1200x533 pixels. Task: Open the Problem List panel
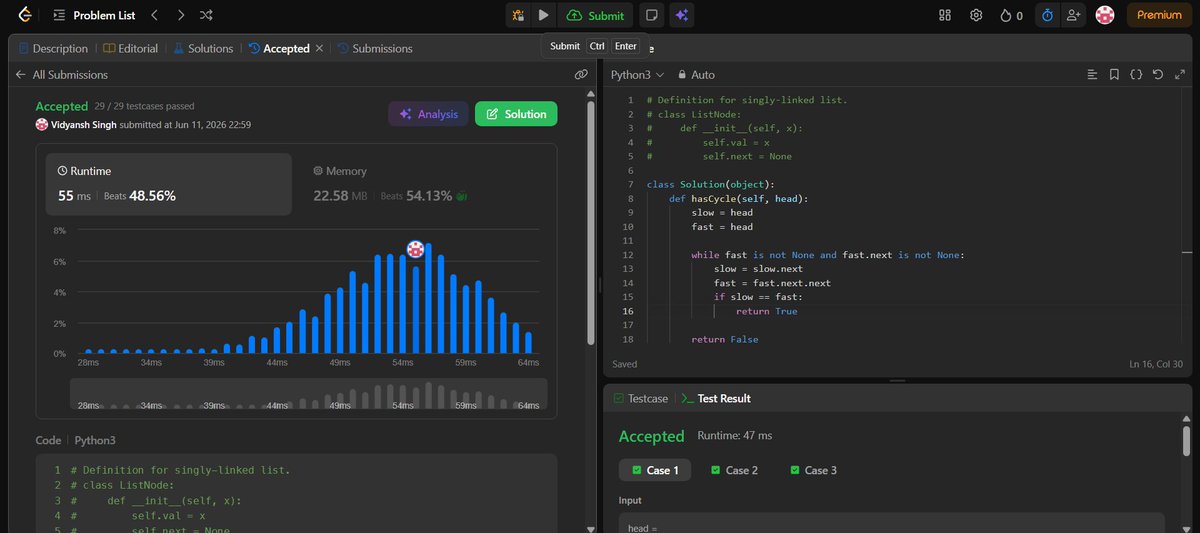click(x=94, y=16)
